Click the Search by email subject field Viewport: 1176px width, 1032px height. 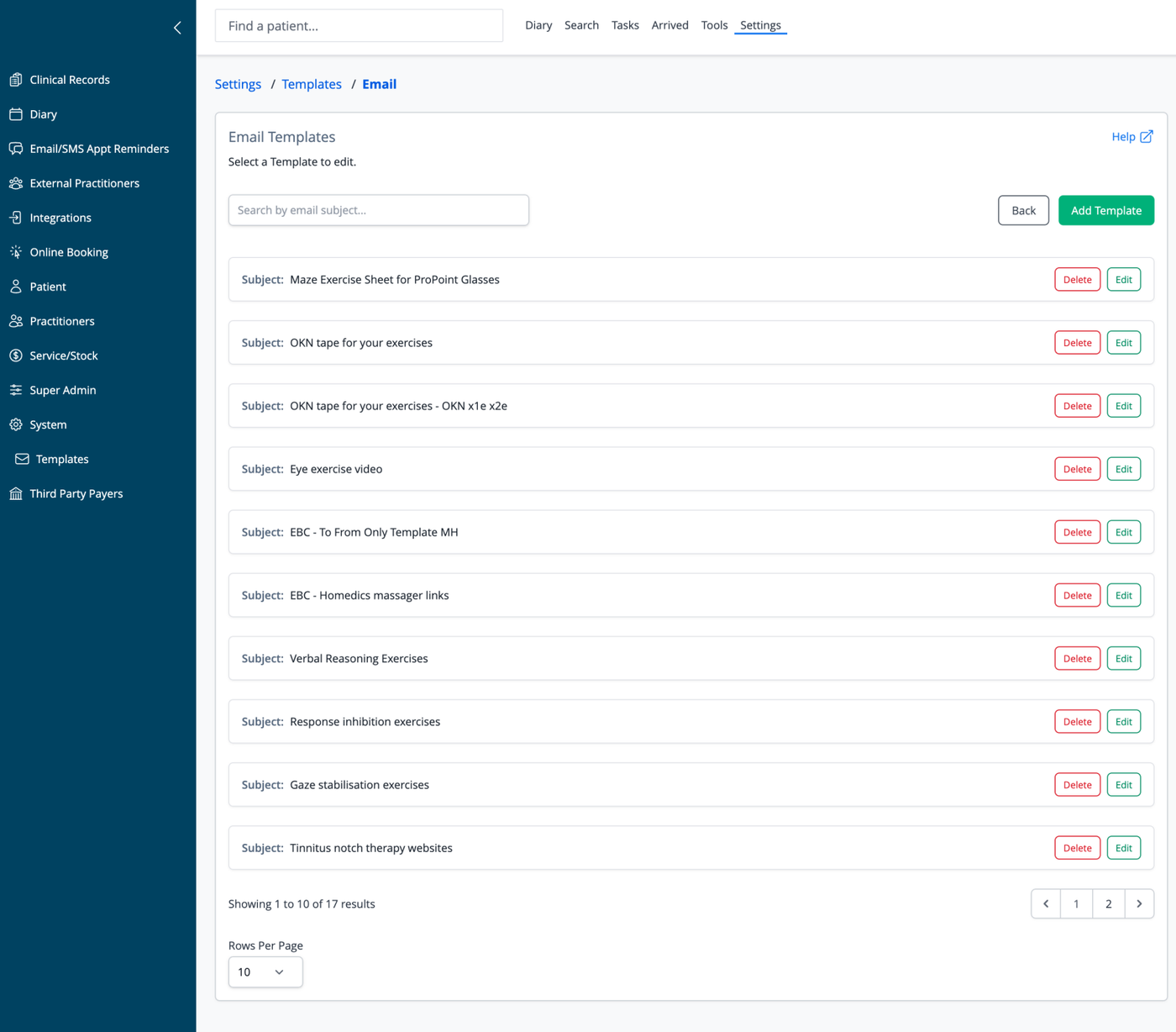(x=379, y=210)
